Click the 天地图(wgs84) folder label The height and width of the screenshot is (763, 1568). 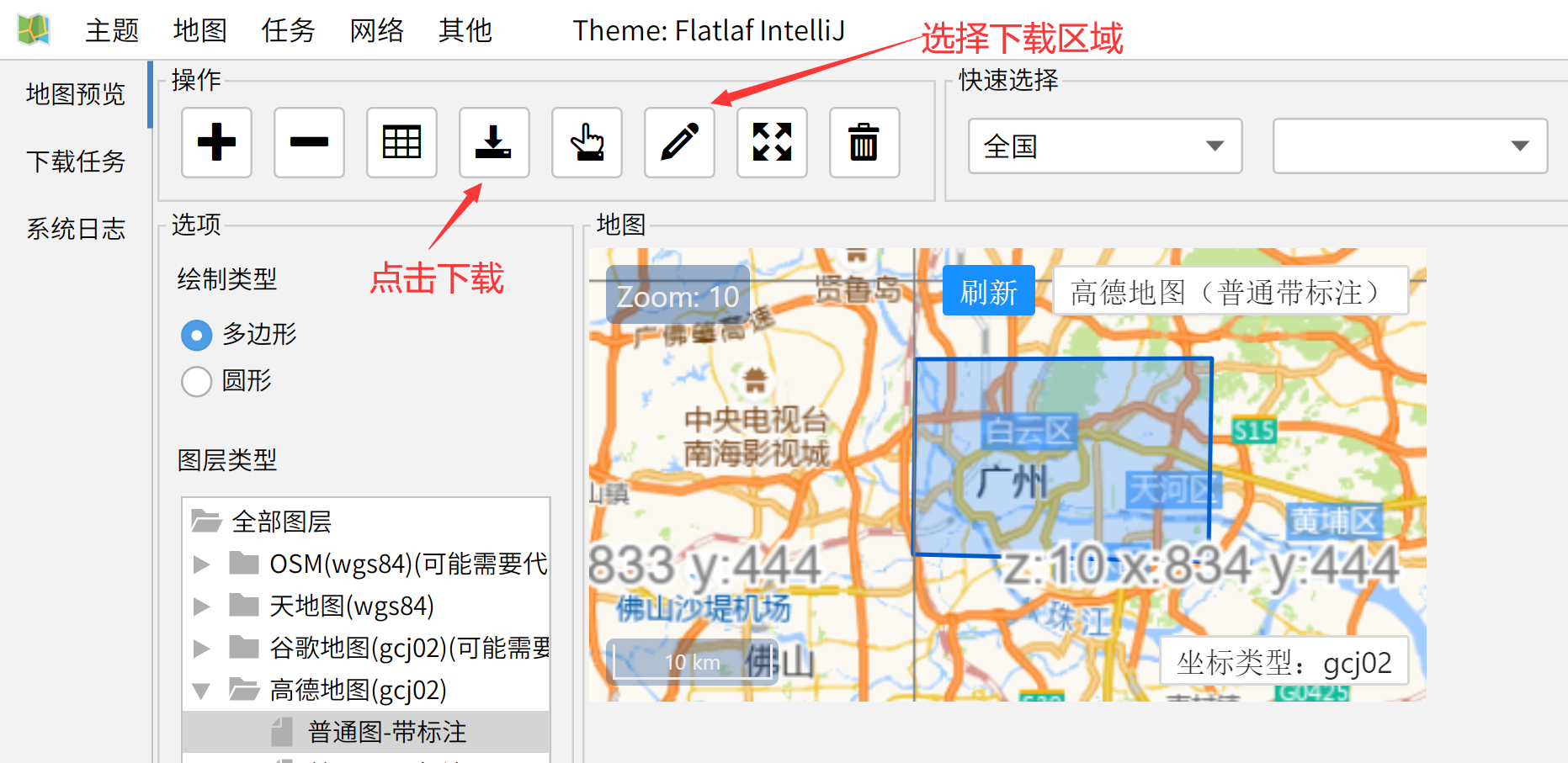[x=352, y=607]
